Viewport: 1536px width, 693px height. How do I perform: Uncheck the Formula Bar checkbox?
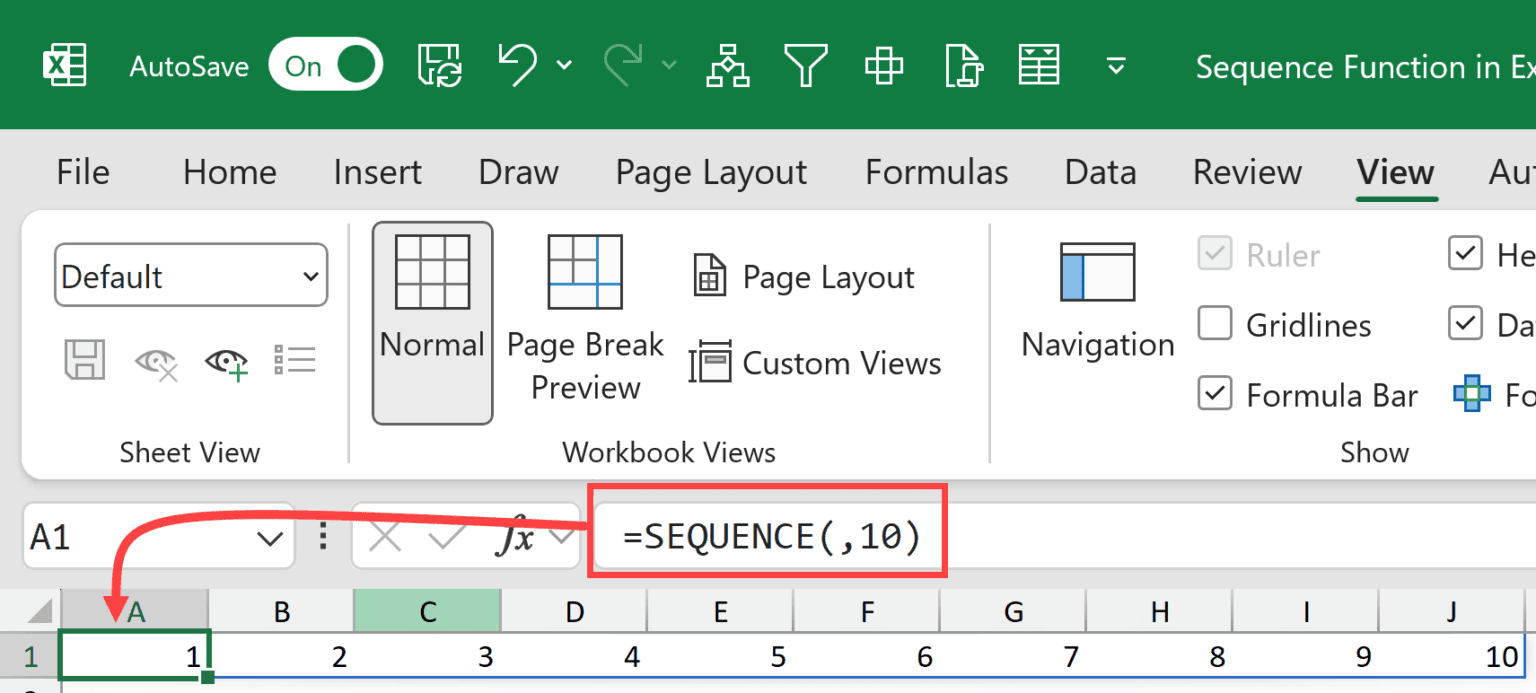(x=1214, y=393)
